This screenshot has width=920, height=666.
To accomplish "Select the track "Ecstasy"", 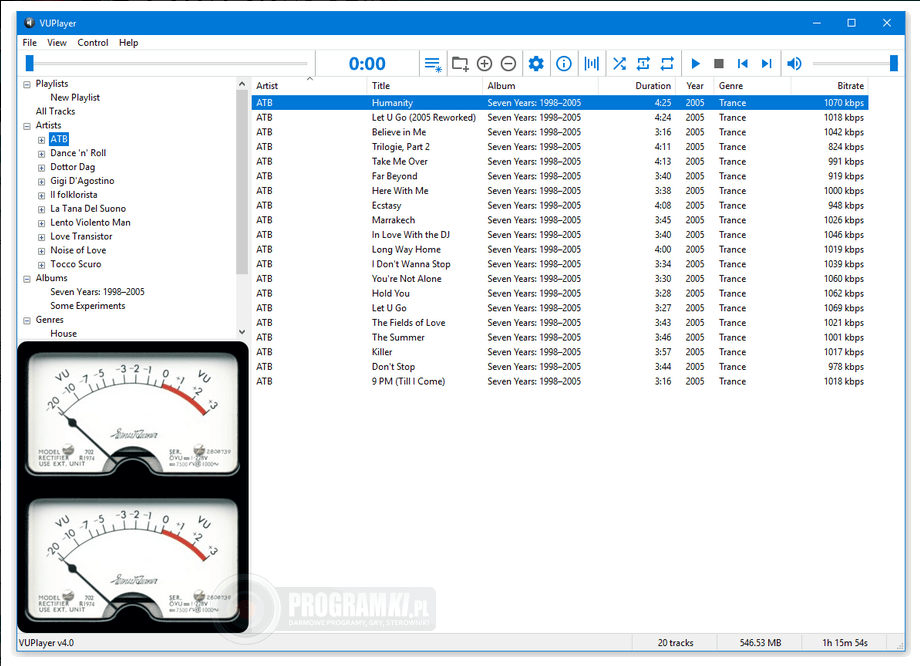I will click(x=560, y=205).
